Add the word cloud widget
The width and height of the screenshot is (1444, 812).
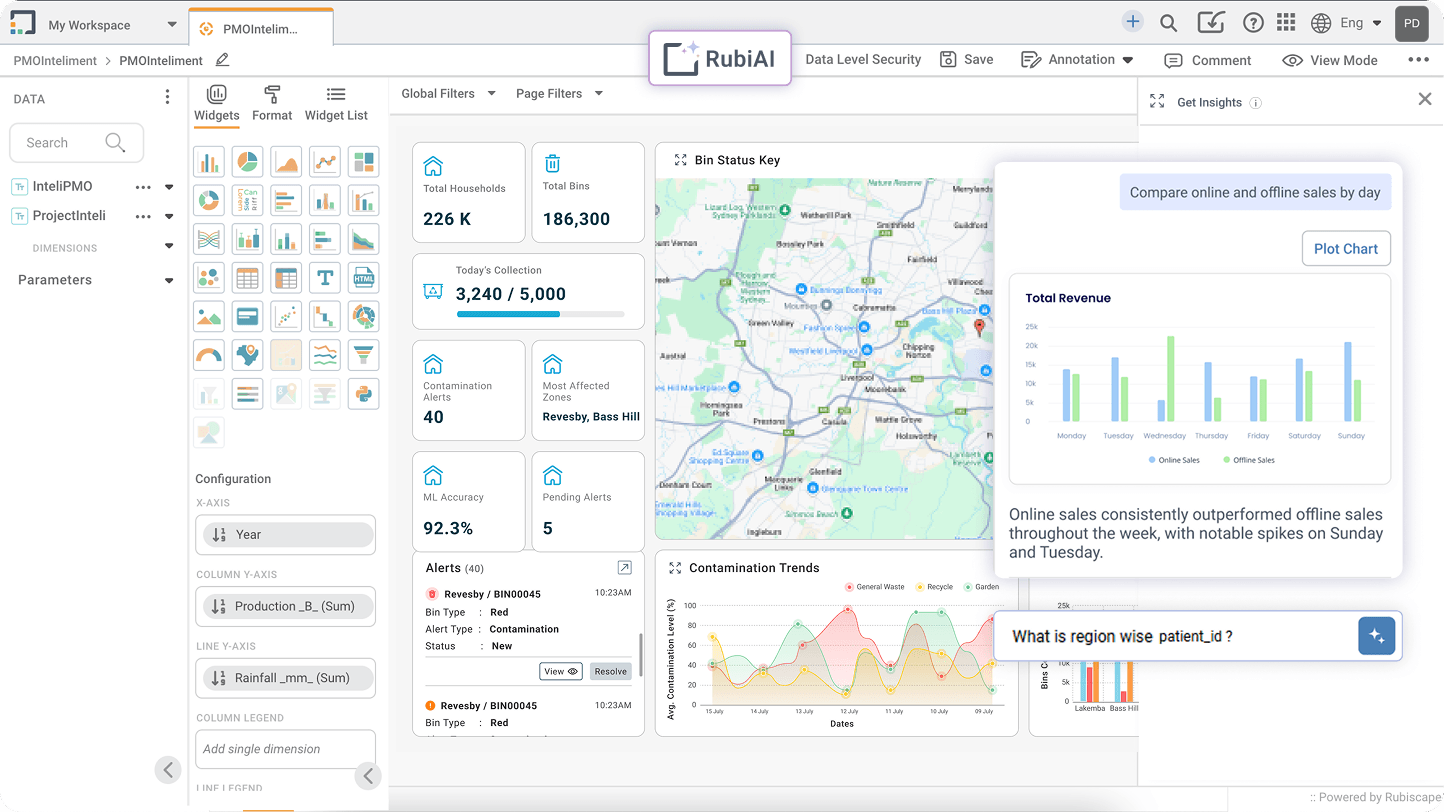coord(247,200)
